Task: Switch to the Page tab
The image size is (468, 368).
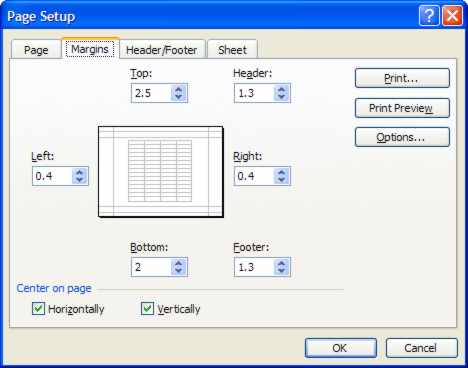Action: tap(36, 50)
